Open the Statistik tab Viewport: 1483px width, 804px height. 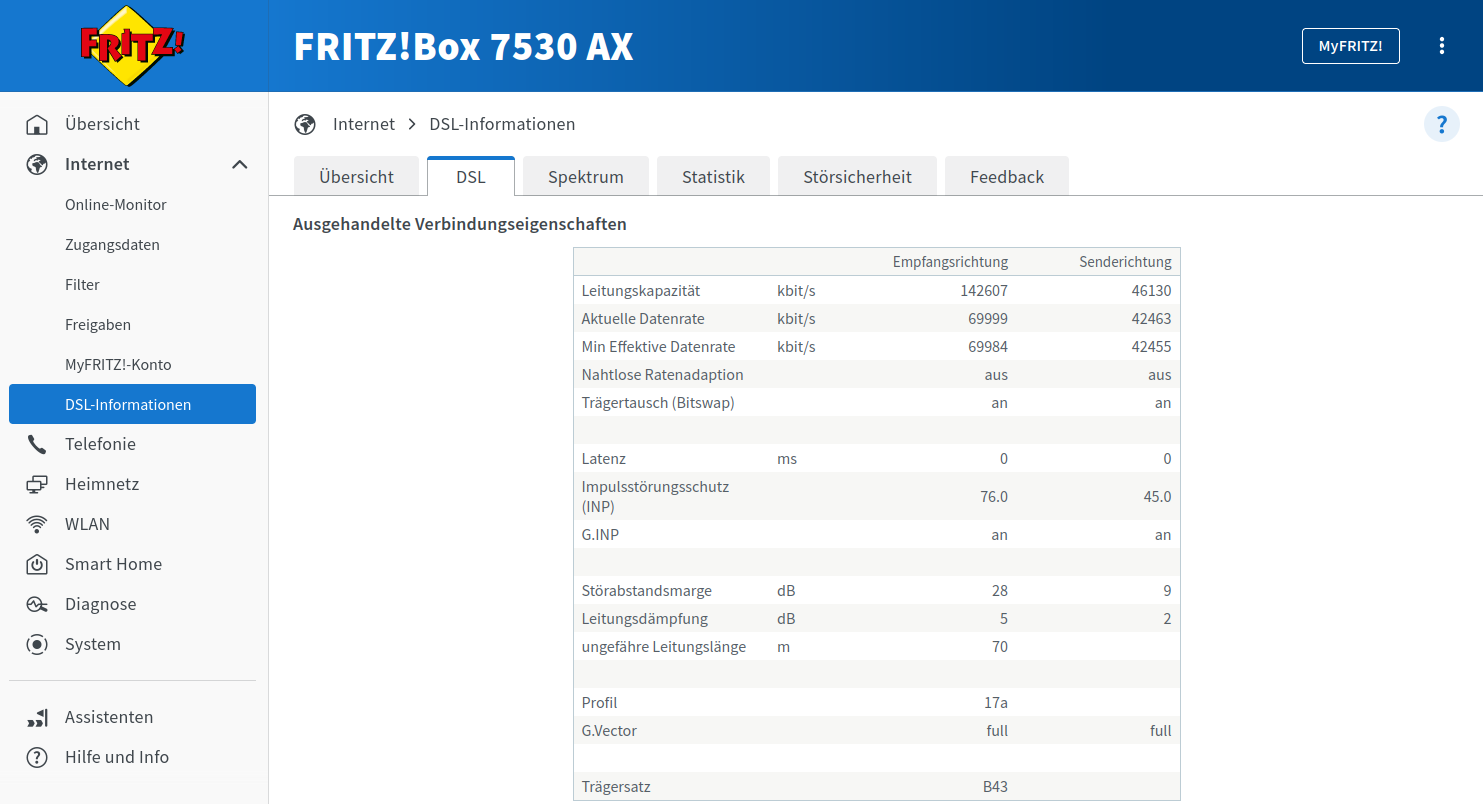click(x=714, y=176)
